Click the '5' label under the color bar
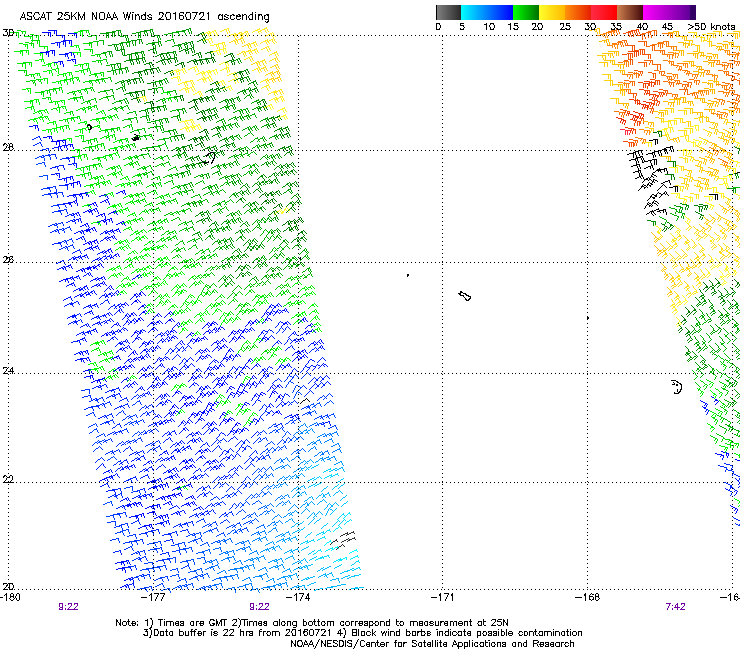 (462, 26)
